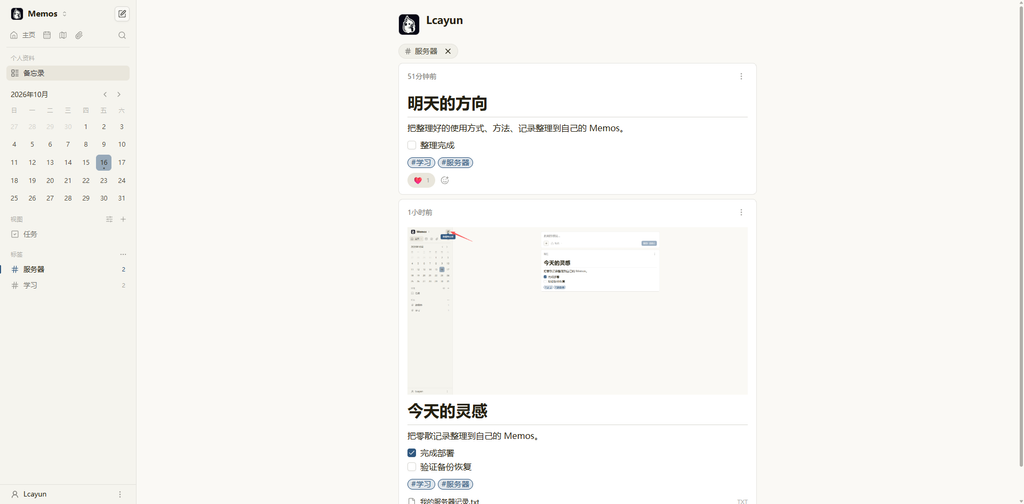The height and width of the screenshot is (504, 1024).
Task: Open the 标签 section more options
Action: pos(123,255)
